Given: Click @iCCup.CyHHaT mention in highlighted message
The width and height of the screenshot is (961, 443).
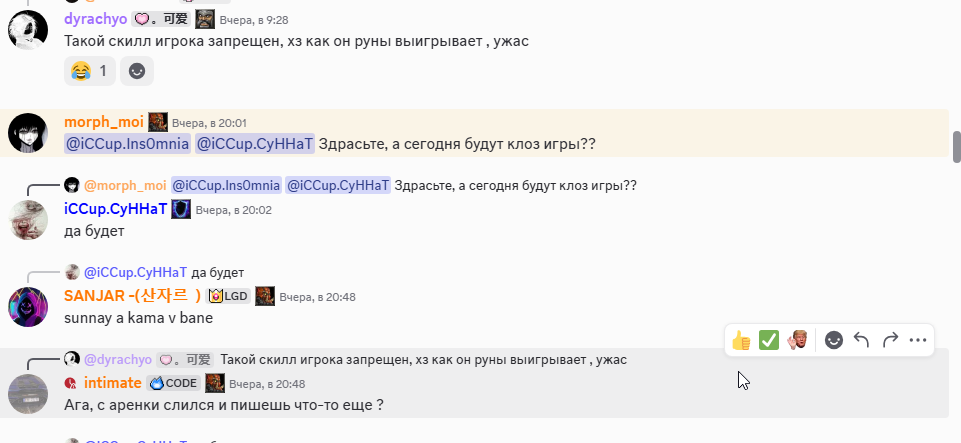Looking at the screenshot, I should pyautogui.click(x=255, y=145).
